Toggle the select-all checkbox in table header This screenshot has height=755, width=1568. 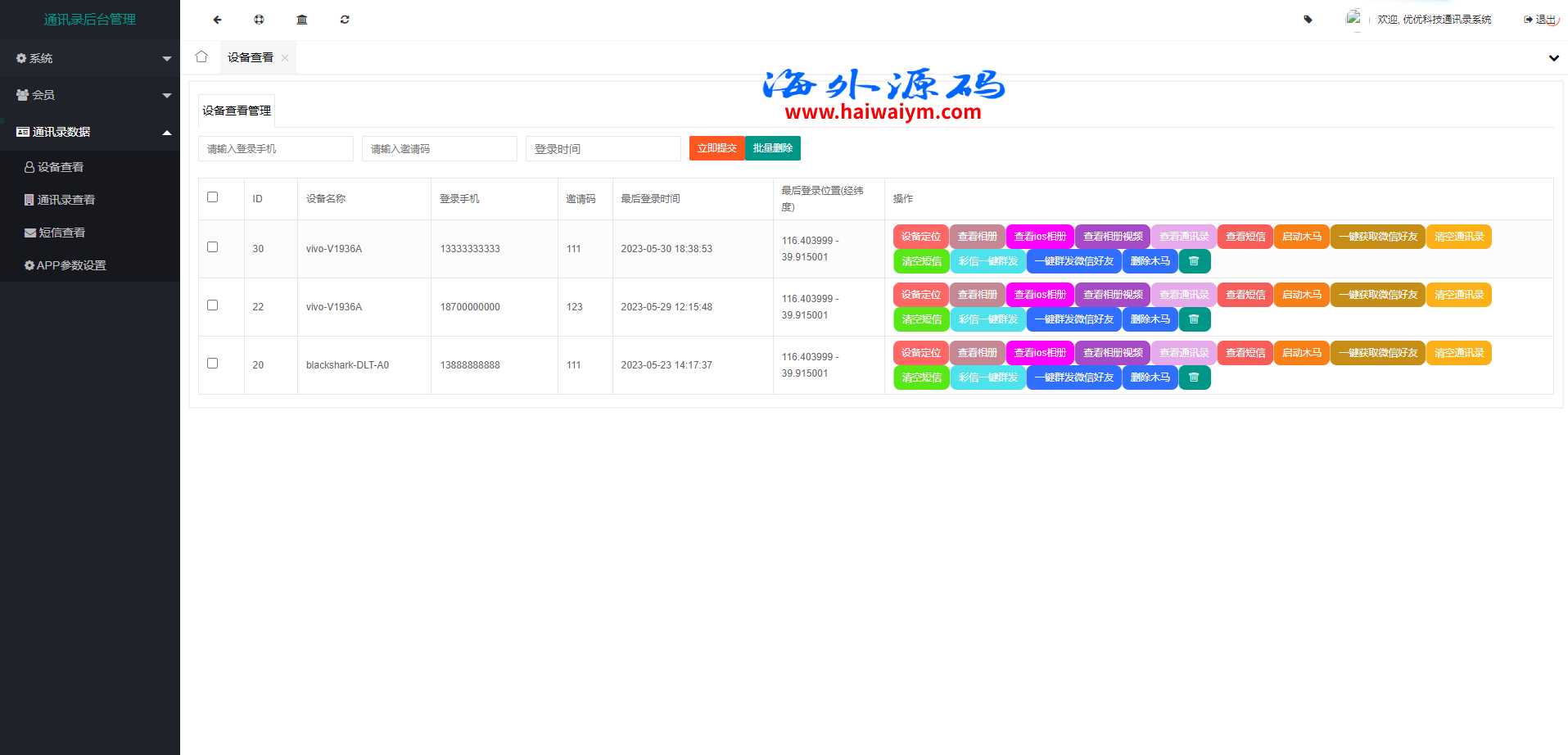point(213,197)
